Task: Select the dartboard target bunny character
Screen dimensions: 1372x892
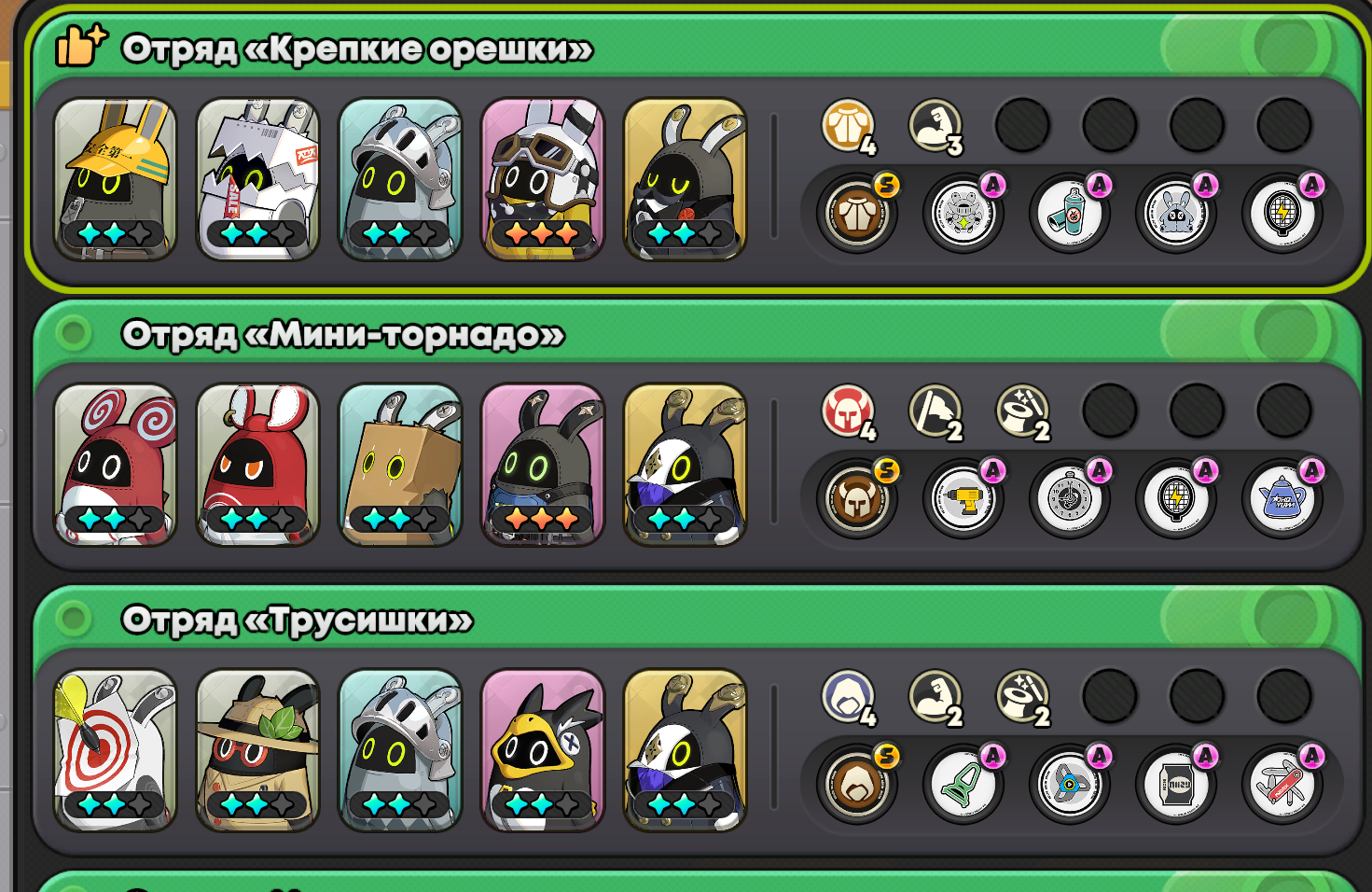Action: point(116,750)
